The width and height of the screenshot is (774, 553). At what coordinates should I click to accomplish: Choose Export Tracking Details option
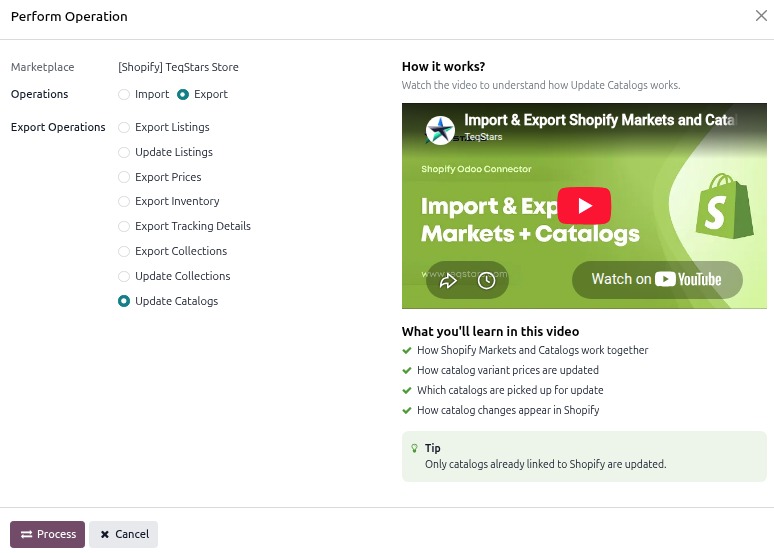pos(124,226)
